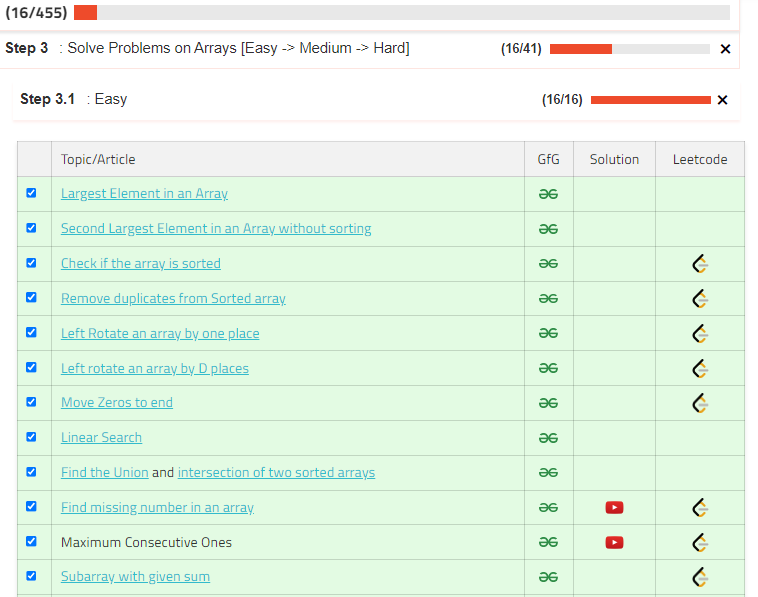The image size is (758, 597).
Task: Click the Solution column header
Action: tap(614, 160)
